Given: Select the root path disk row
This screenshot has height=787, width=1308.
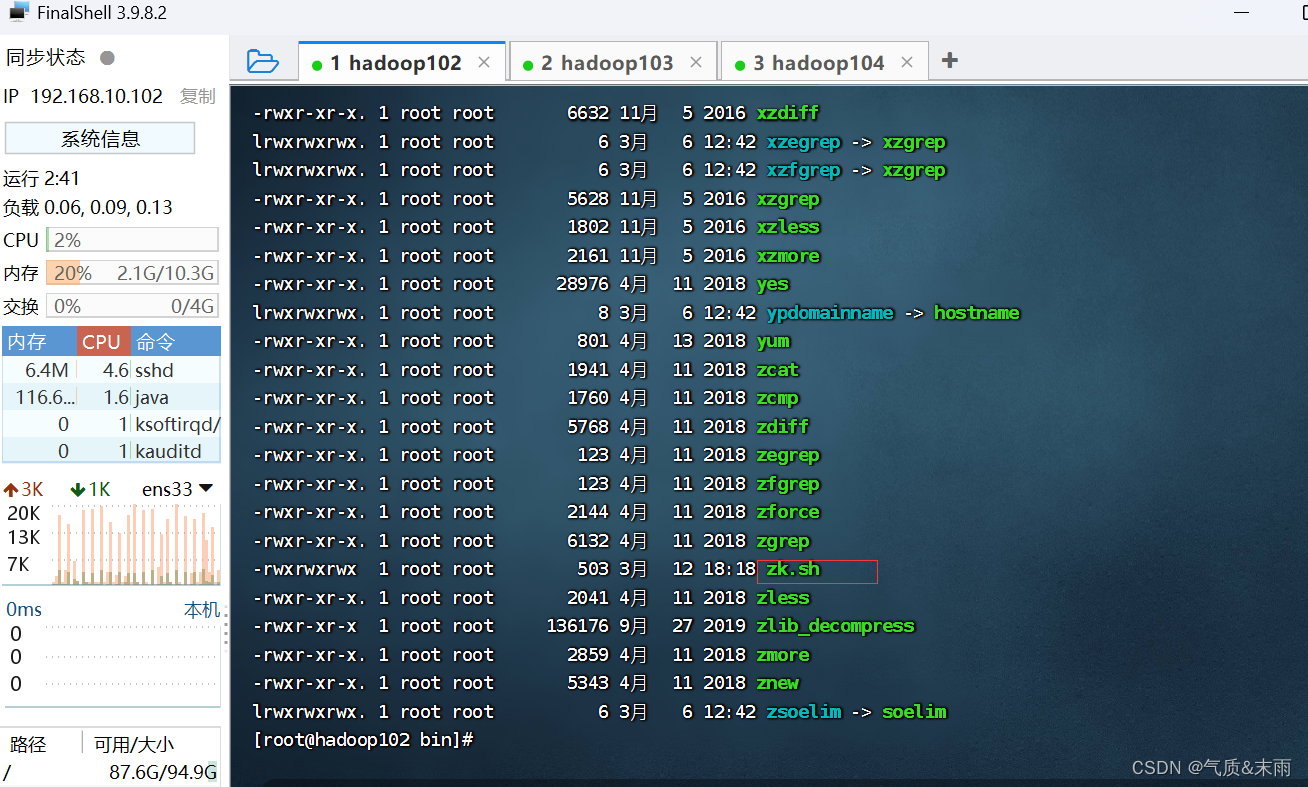Looking at the screenshot, I should tap(111, 772).
